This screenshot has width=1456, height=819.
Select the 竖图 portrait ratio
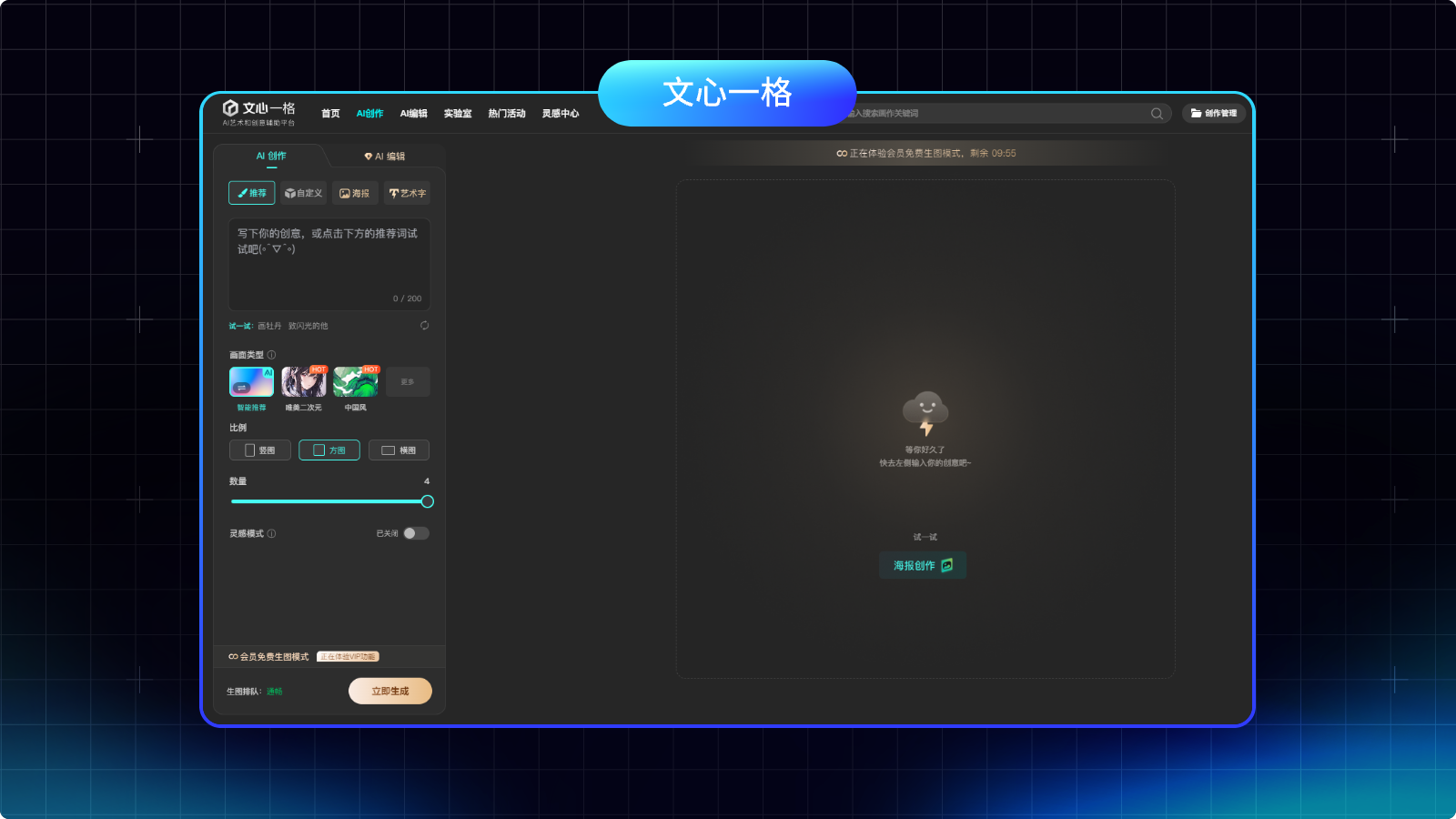[260, 450]
